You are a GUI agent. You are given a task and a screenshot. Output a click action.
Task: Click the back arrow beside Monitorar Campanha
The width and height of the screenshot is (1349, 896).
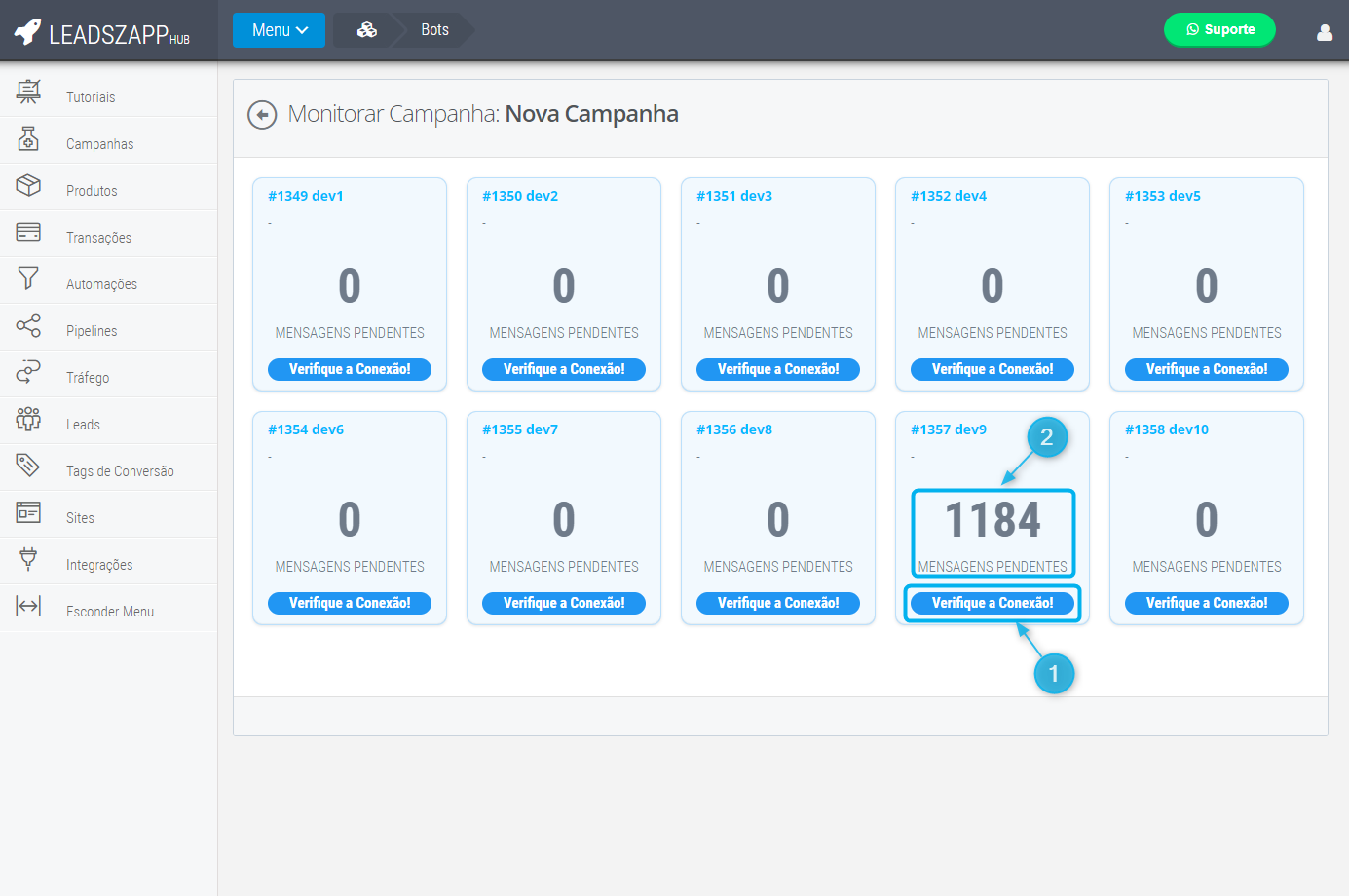click(262, 115)
